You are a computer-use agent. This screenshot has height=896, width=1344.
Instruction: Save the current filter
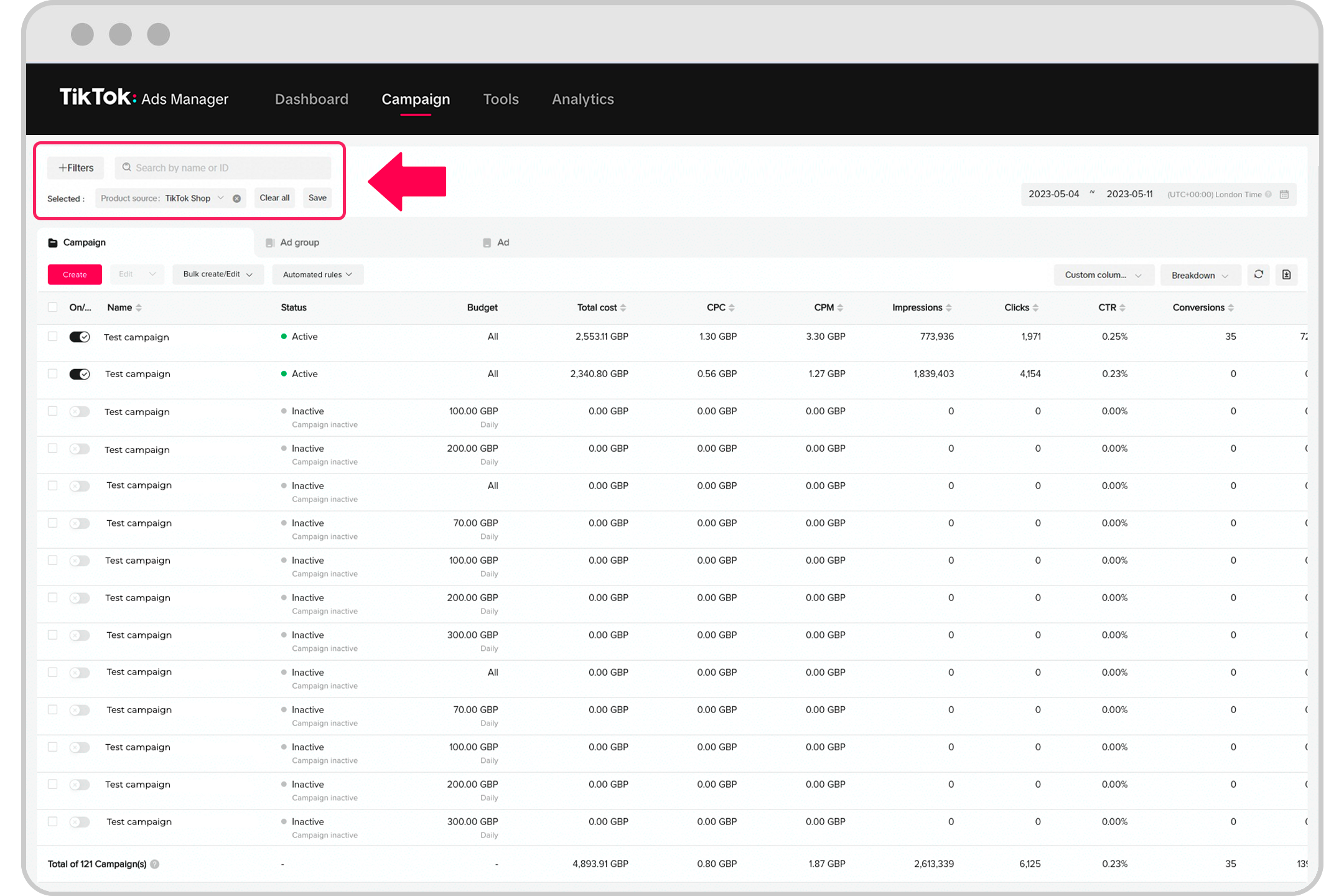[x=317, y=198]
